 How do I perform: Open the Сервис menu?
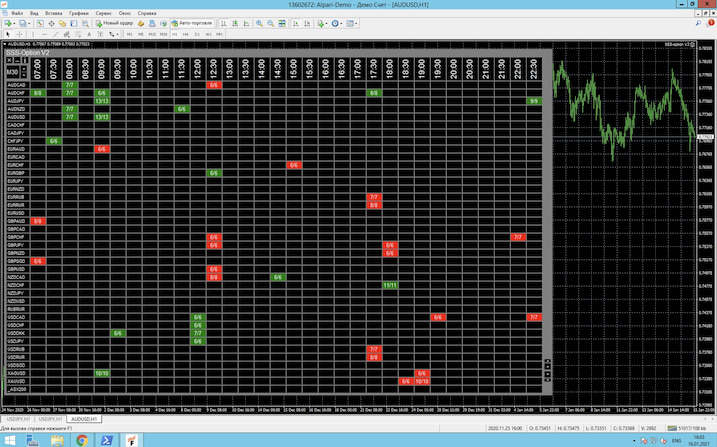pos(104,13)
